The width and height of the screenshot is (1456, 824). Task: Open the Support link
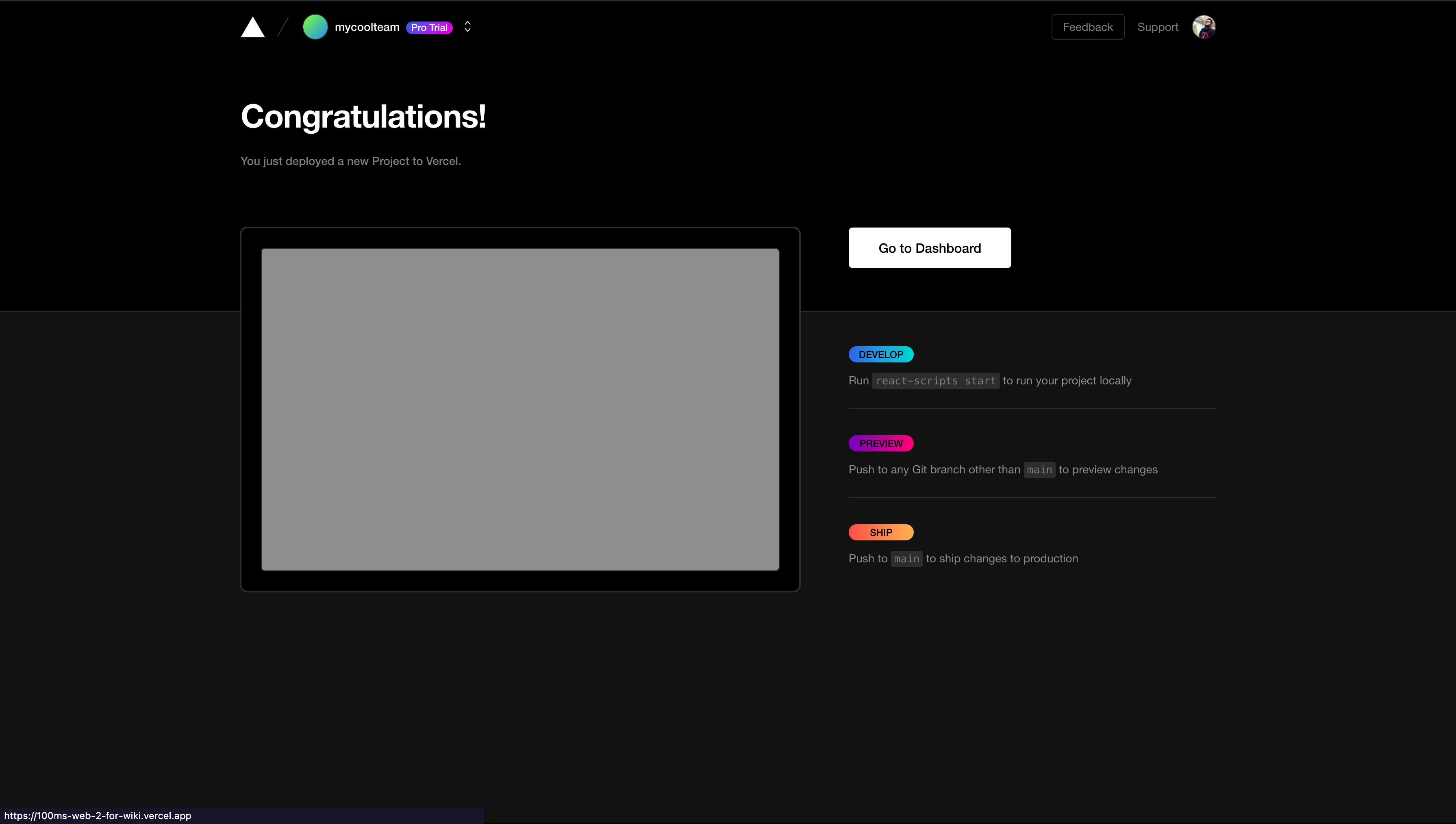click(x=1158, y=27)
